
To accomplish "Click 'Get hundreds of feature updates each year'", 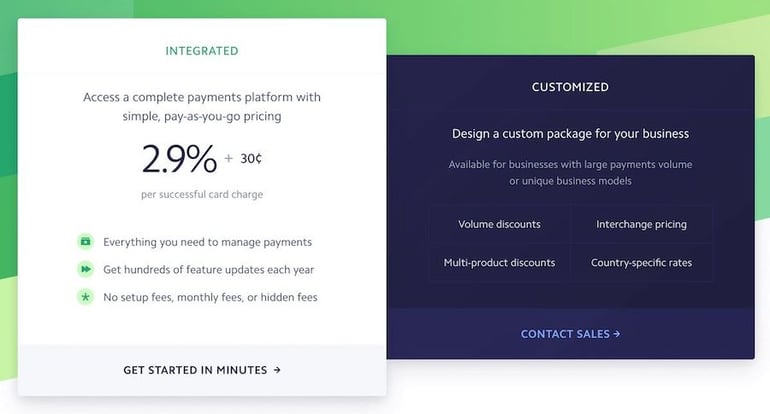I will click(x=208, y=270).
